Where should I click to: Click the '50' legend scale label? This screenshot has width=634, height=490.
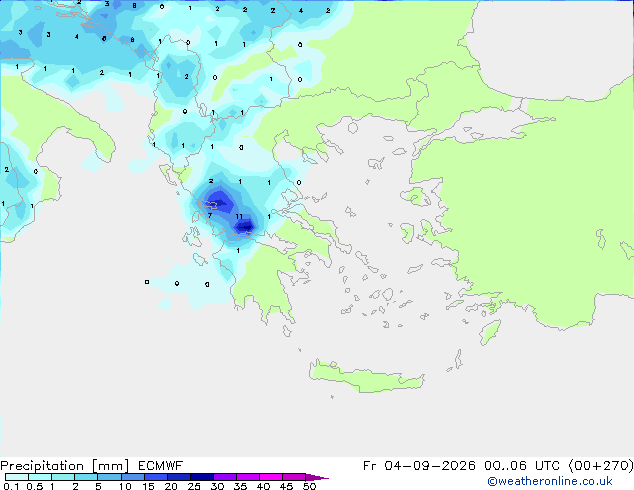pyautogui.click(x=310, y=486)
